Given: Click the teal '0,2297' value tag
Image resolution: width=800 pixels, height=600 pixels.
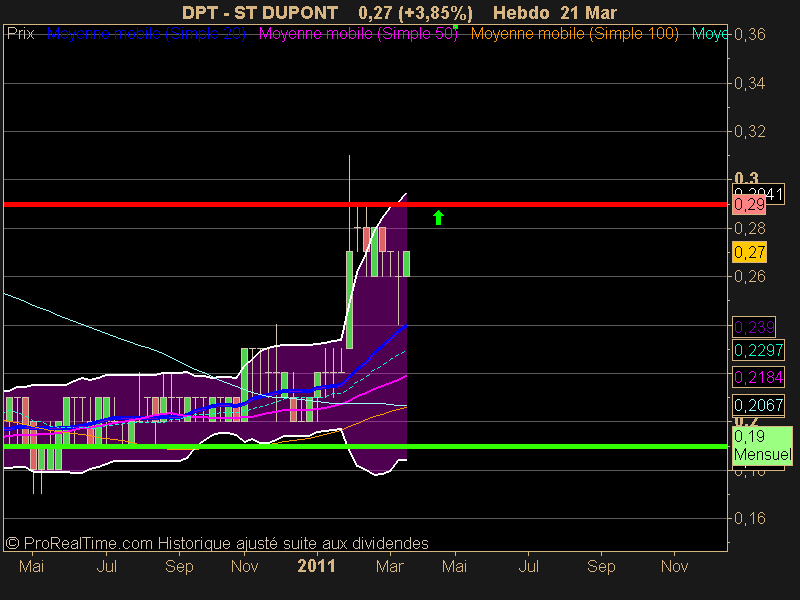Looking at the screenshot, I should (758, 350).
